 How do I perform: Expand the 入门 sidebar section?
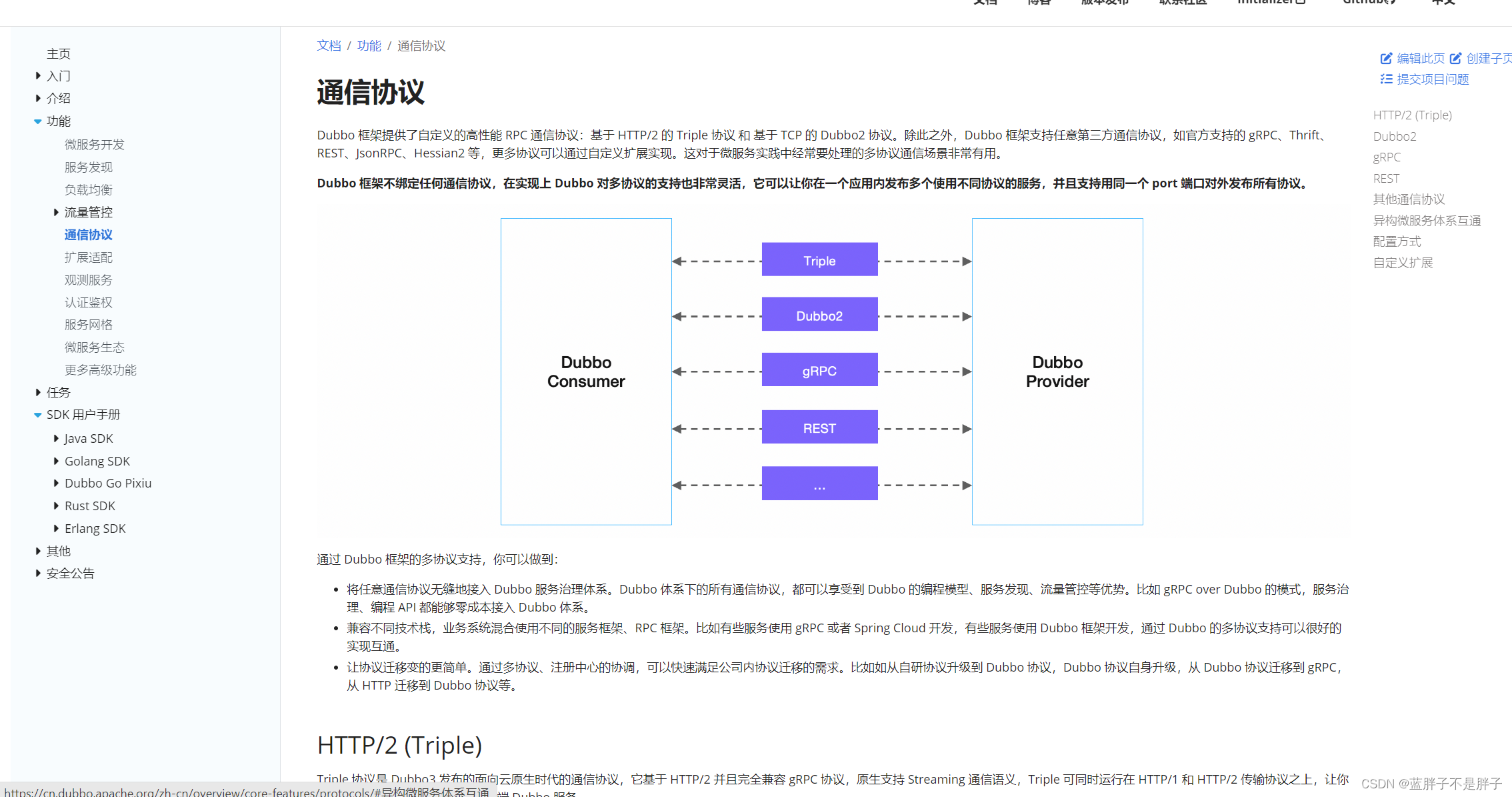point(38,76)
